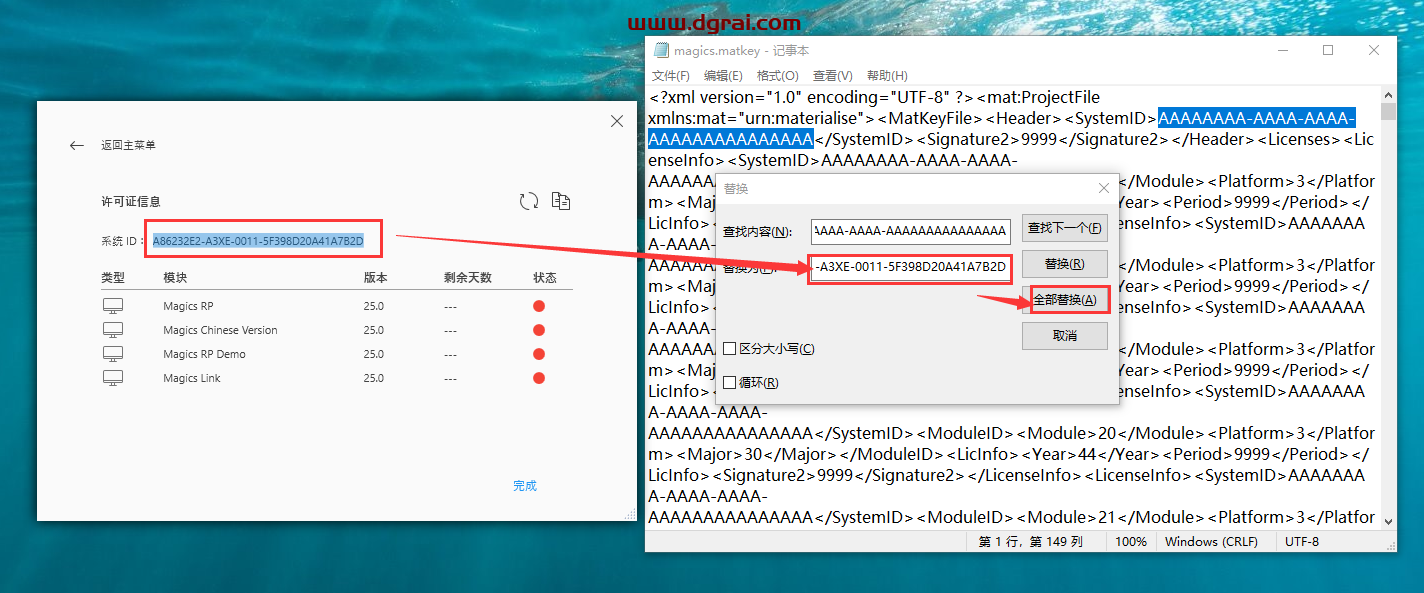The width and height of the screenshot is (1424, 593).
Task: Click the 许可证信息 heading
Action: 131,202
